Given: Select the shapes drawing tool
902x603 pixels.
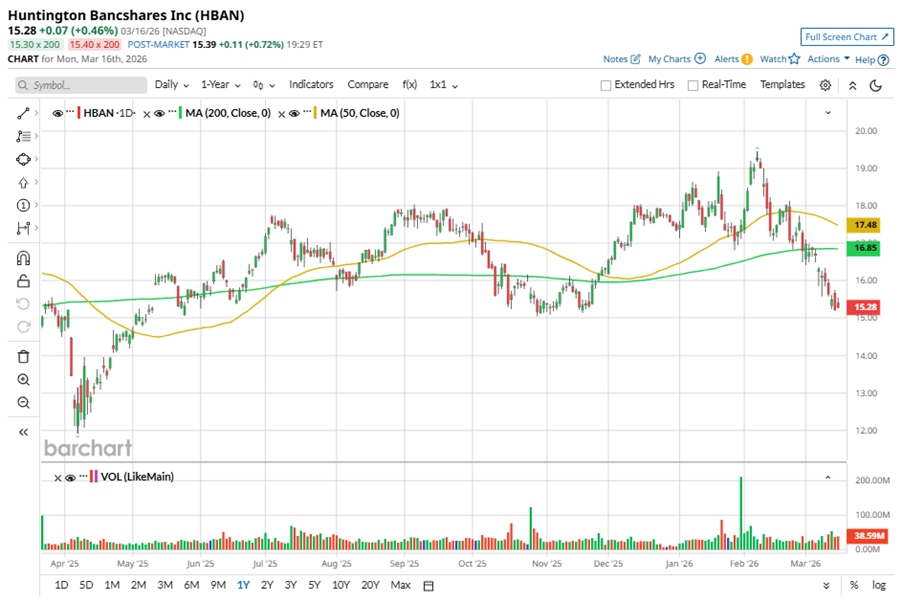Looking at the screenshot, I should click(23, 159).
